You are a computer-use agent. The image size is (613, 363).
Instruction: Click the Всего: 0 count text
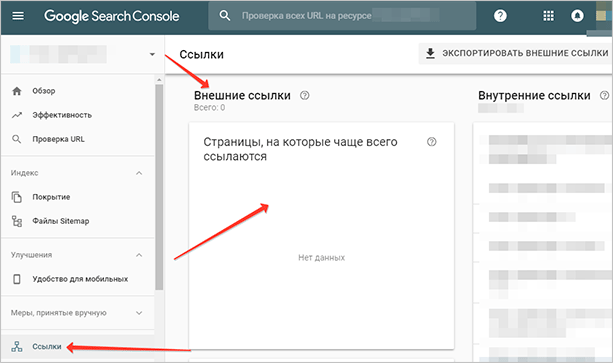pyautogui.click(x=210, y=107)
